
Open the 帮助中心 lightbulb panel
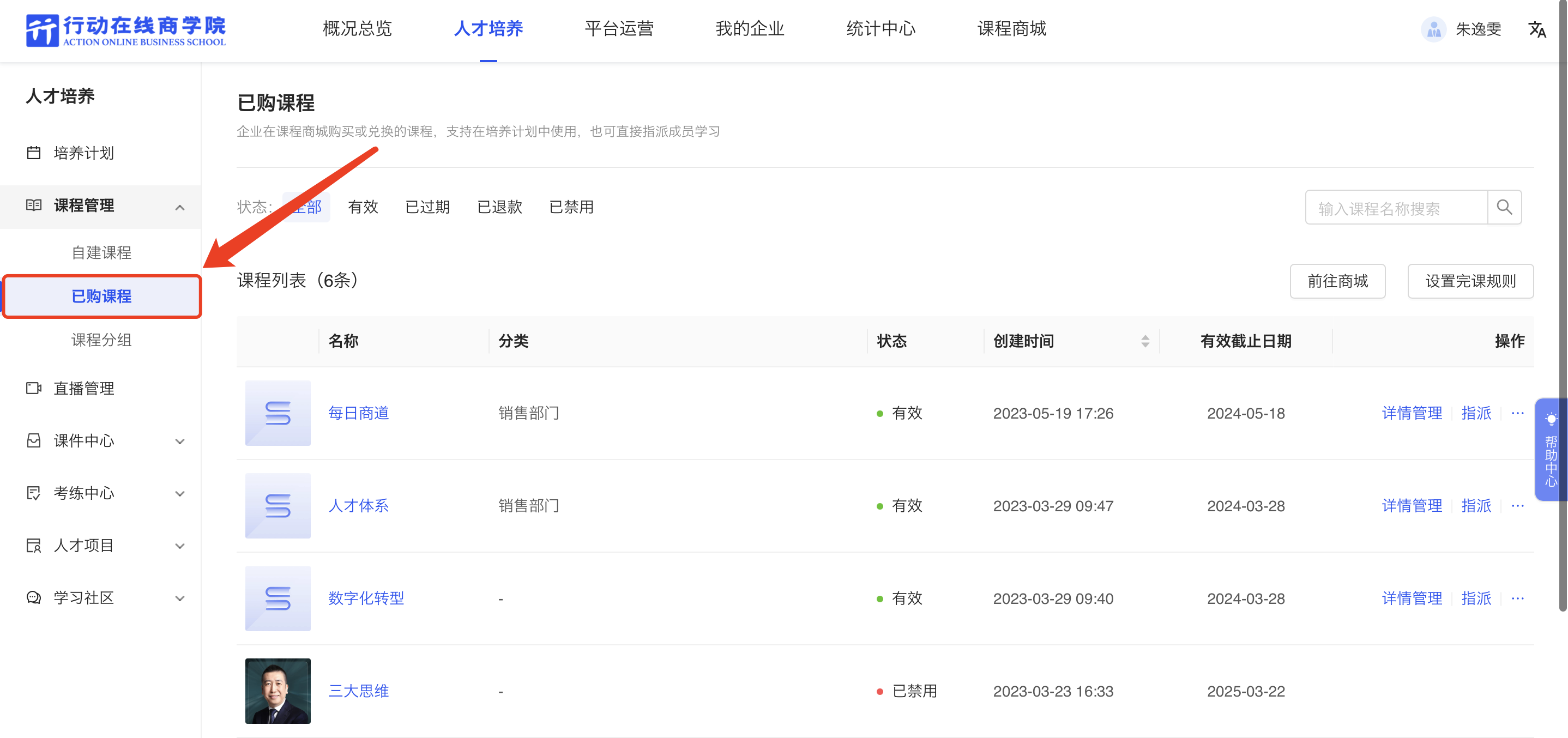click(1551, 450)
